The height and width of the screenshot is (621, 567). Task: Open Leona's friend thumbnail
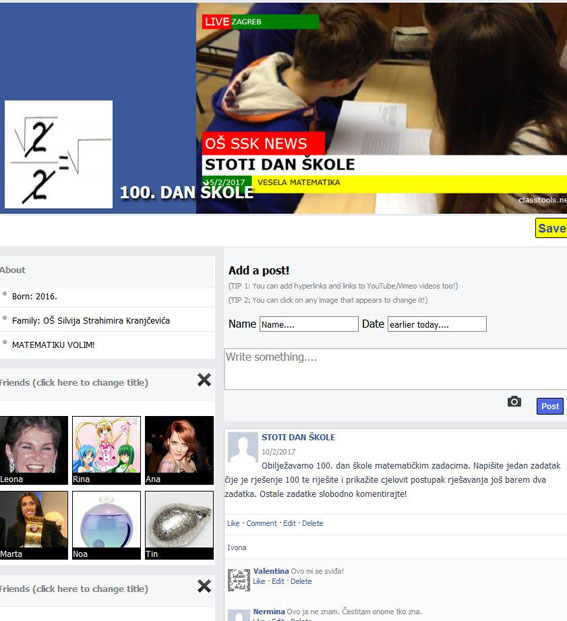pos(34,450)
